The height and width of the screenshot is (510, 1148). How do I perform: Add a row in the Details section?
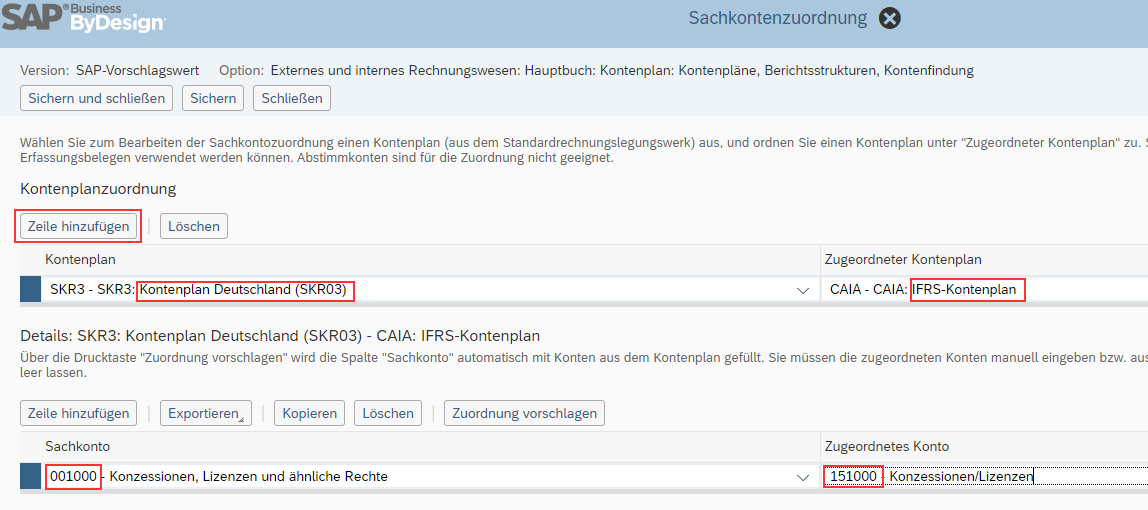tap(78, 413)
